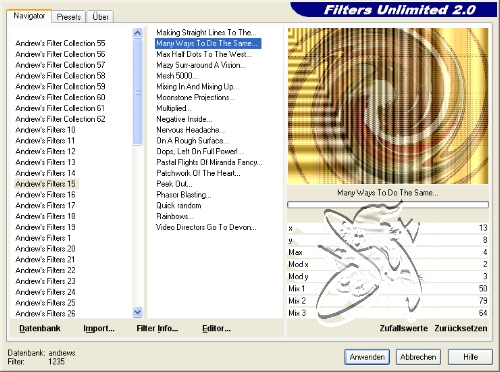
Task: Choose On A Rough Surface... filter
Action: click(192, 140)
